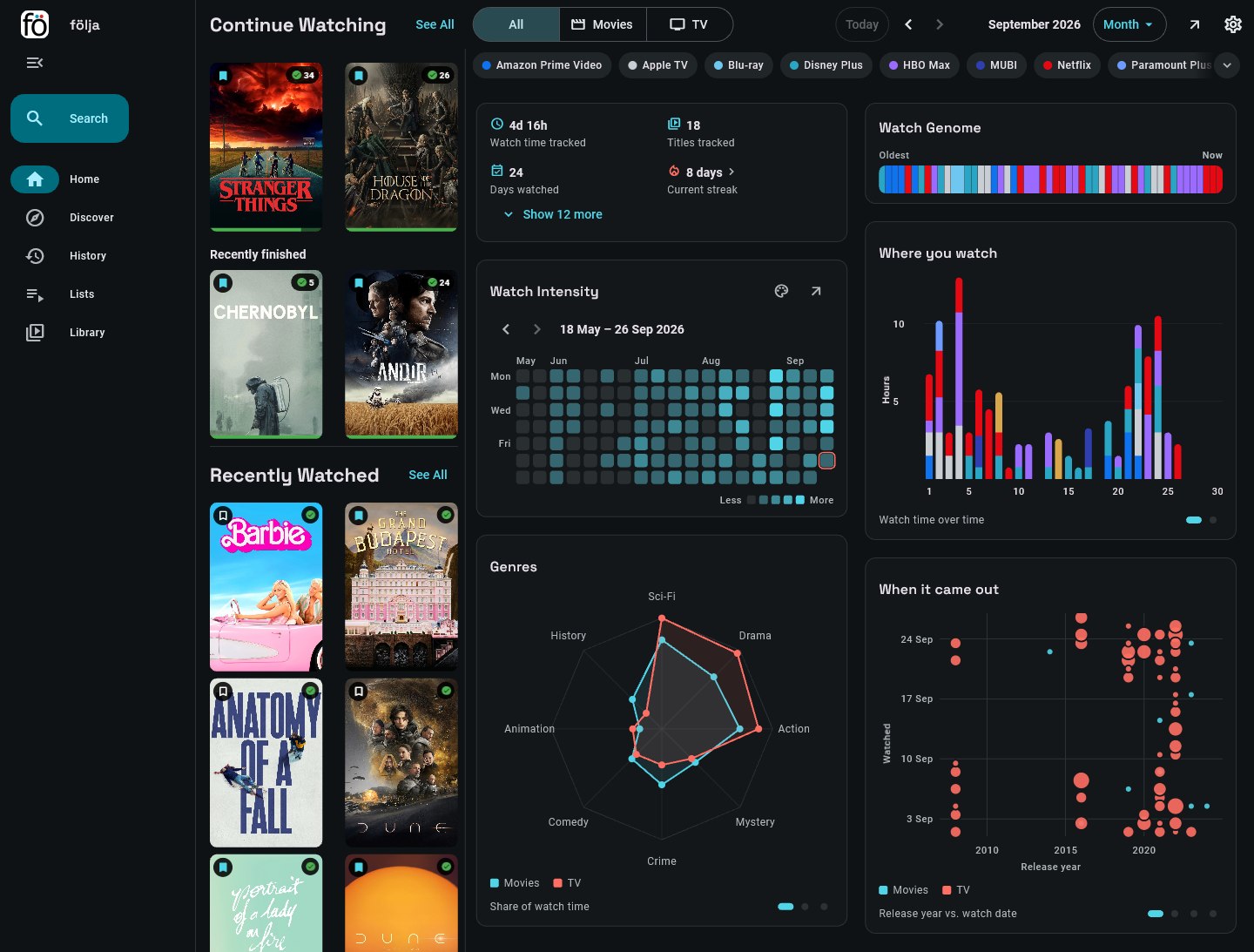
Task: Click the Search button
Action: tap(70, 118)
